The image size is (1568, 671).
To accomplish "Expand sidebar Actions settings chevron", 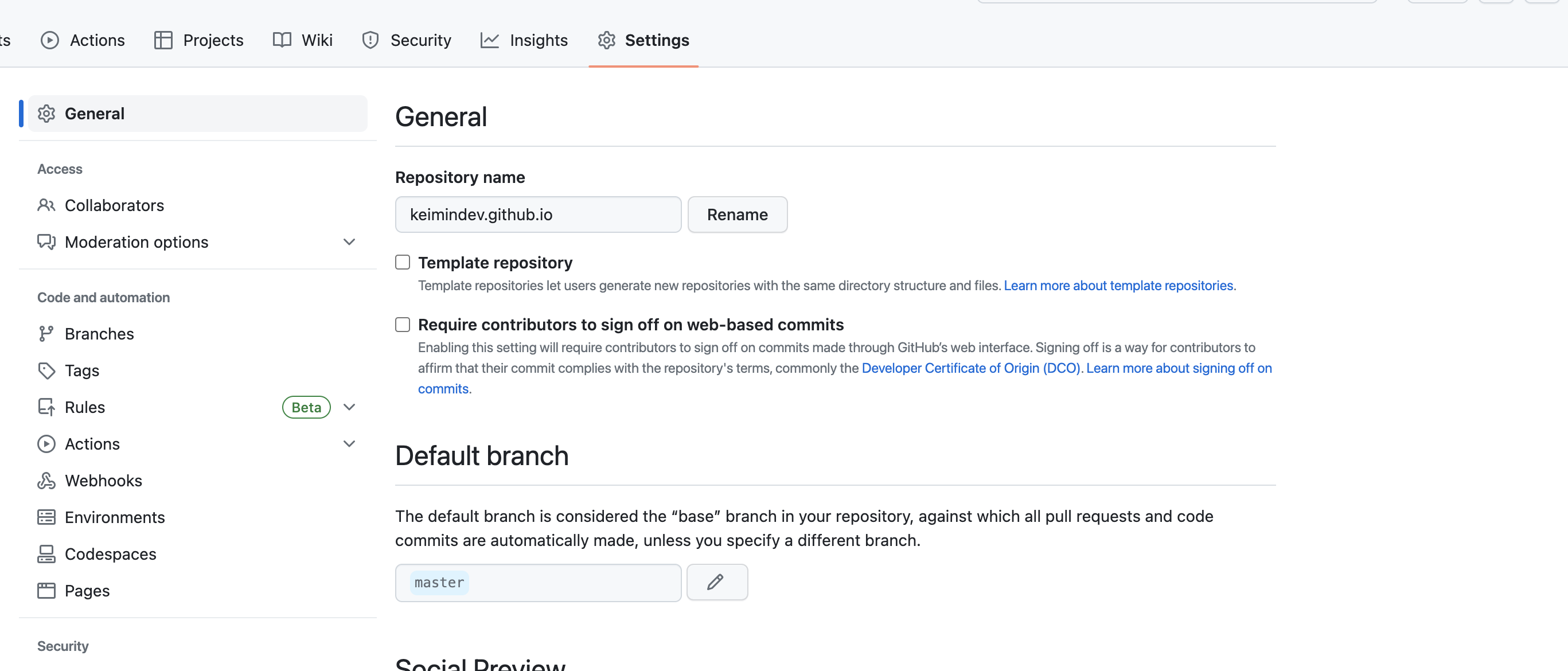I will (x=349, y=443).
